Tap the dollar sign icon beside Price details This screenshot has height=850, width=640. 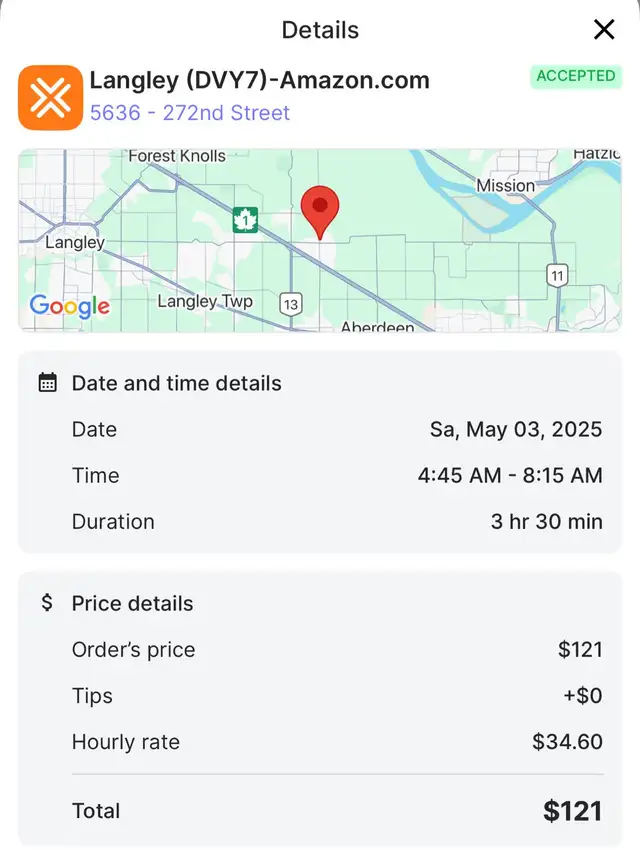click(x=47, y=603)
